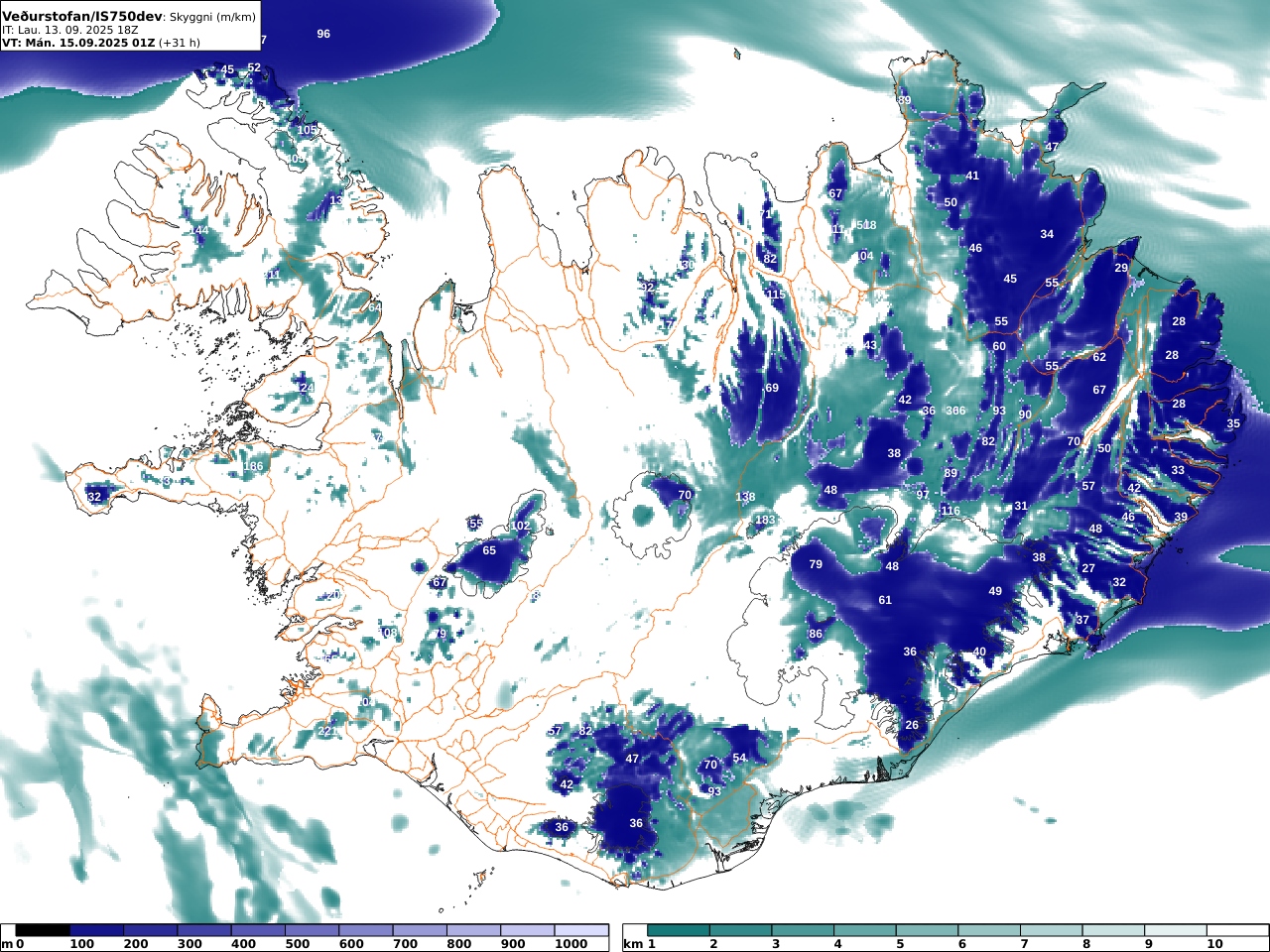Click visibility value 62
This screenshot has width=1270, height=952.
(1099, 357)
